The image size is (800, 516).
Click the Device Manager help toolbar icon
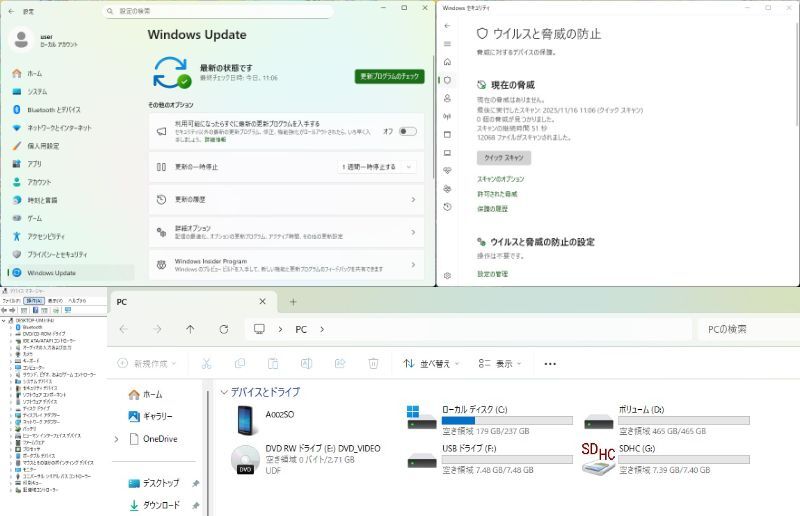36,310
